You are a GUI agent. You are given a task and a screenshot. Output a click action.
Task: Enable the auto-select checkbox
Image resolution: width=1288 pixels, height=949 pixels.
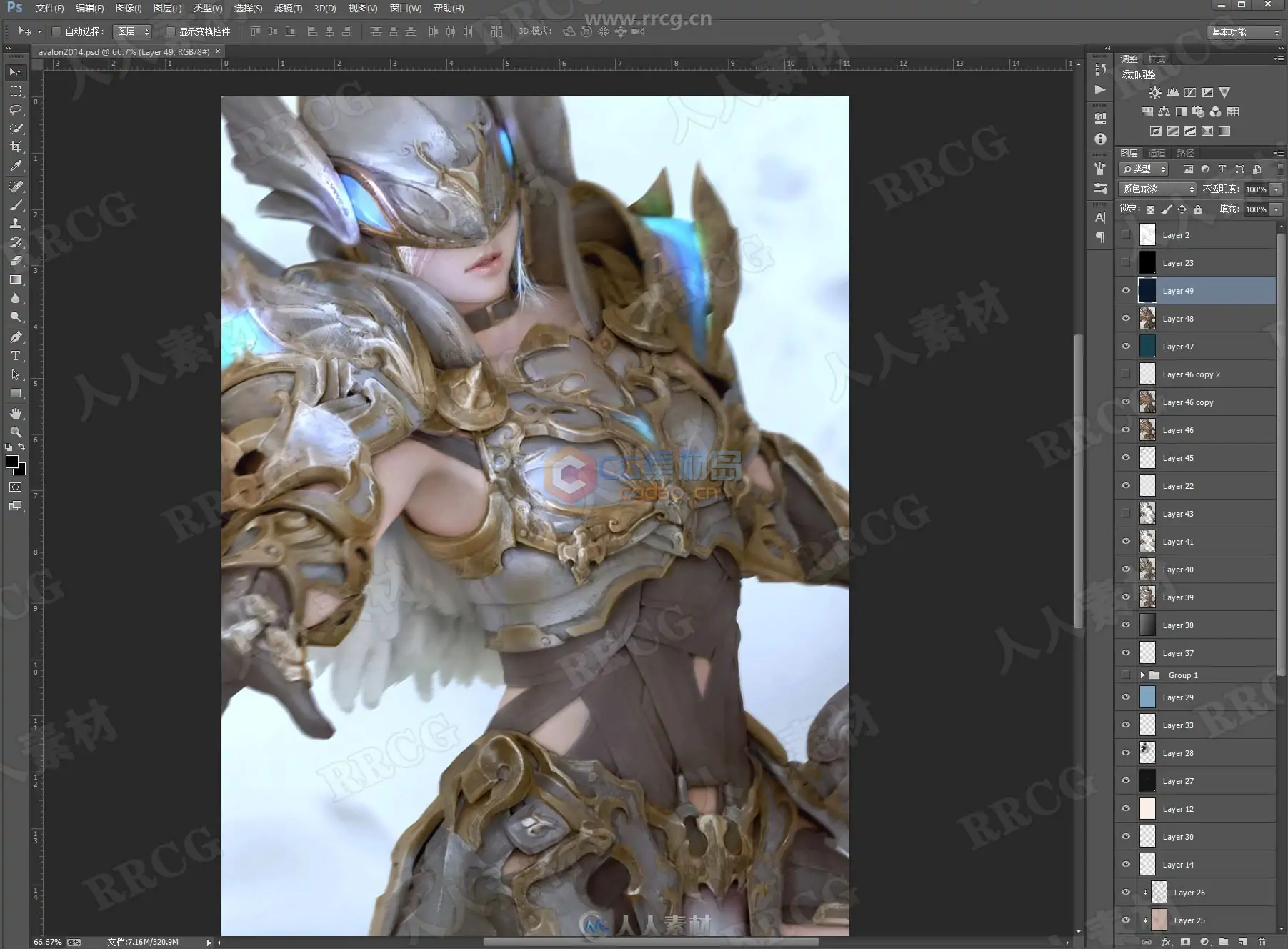56,31
